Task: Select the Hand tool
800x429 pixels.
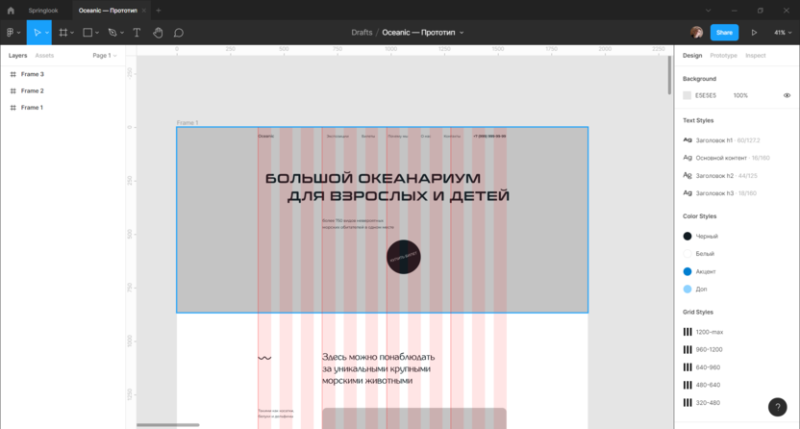Action: click(x=158, y=33)
